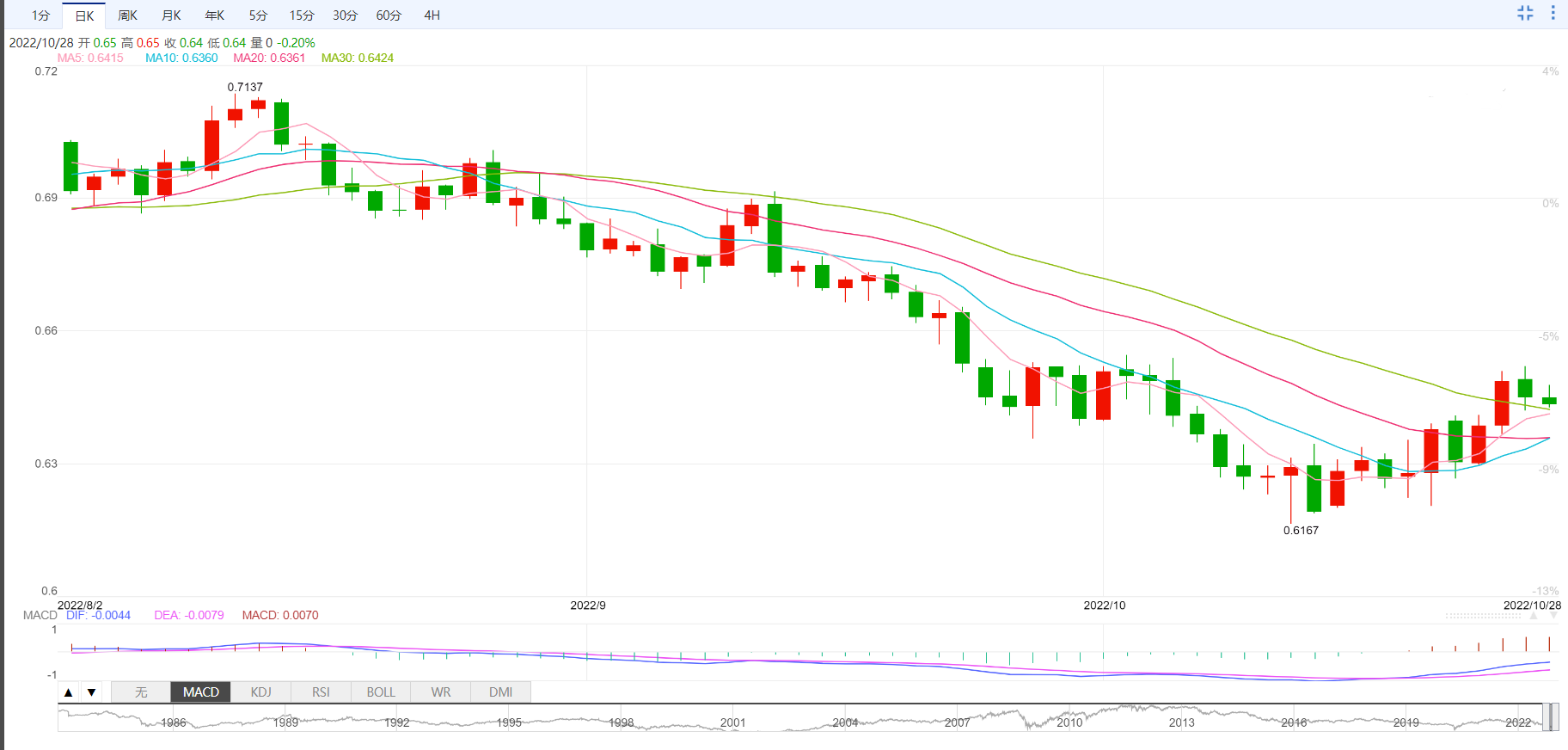Click the MA20: 0.6361 legend label
The height and width of the screenshot is (750, 1568).
click(x=269, y=58)
